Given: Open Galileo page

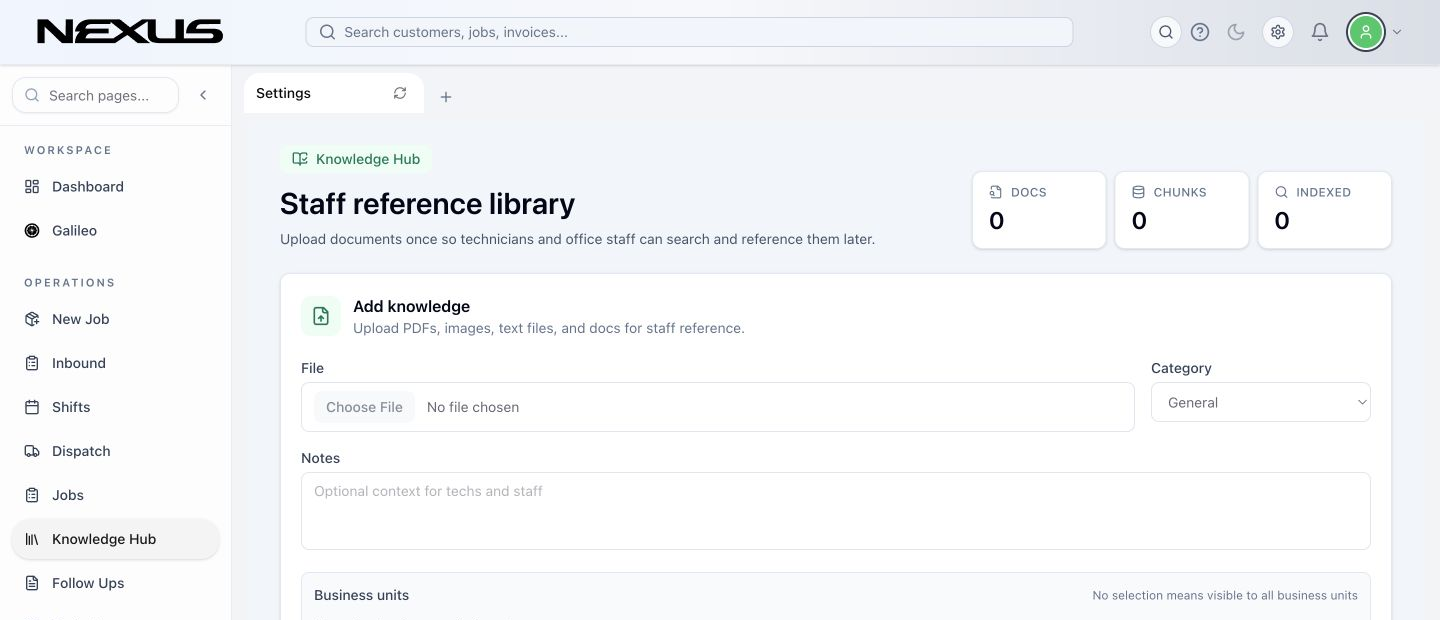Looking at the screenshot, I should [115, 231].
